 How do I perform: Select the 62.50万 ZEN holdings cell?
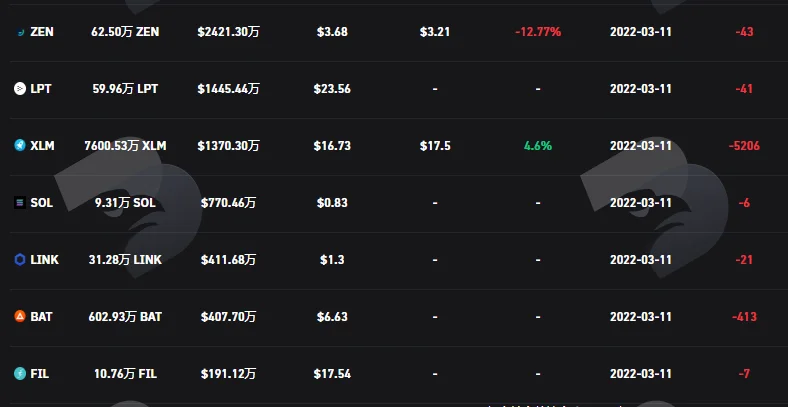tap(125, 32)
